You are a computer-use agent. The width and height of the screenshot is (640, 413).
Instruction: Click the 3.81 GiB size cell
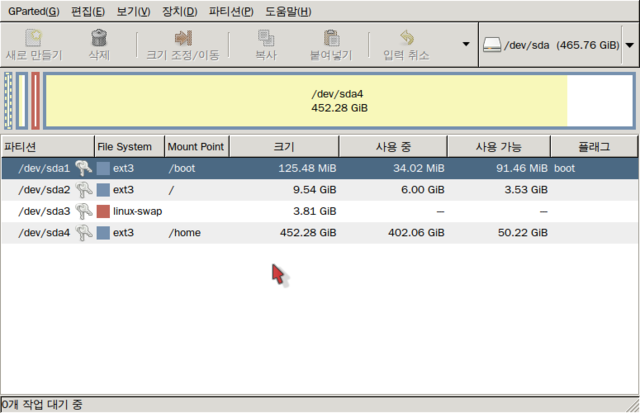click(x=315, y=211)
